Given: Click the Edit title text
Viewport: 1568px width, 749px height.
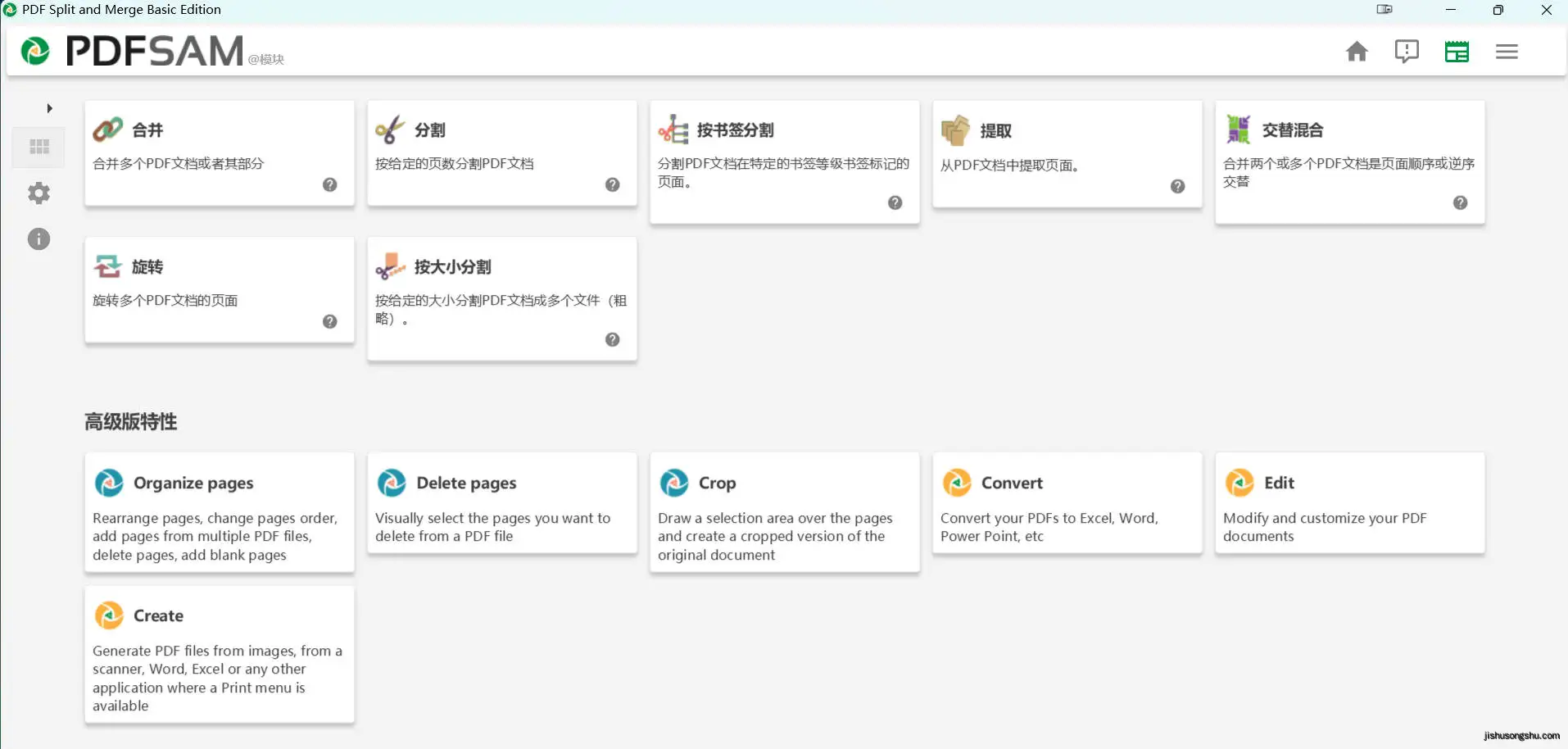Looking at the screenshot, I should click(x=1279, y=483).
